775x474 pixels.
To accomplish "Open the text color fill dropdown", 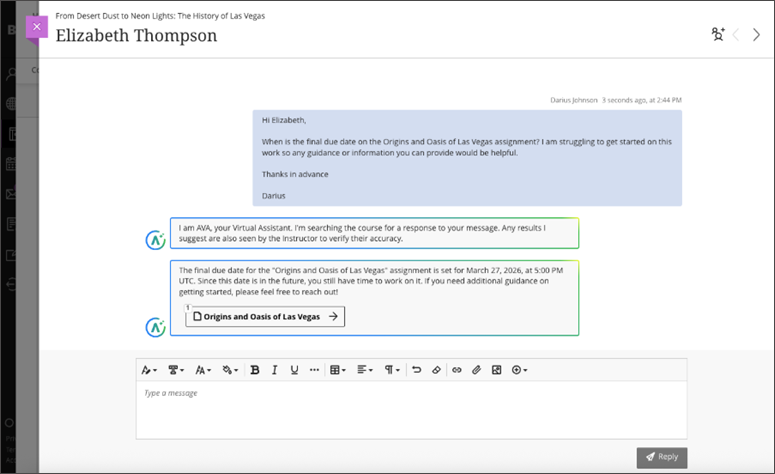I will point(230,370).
